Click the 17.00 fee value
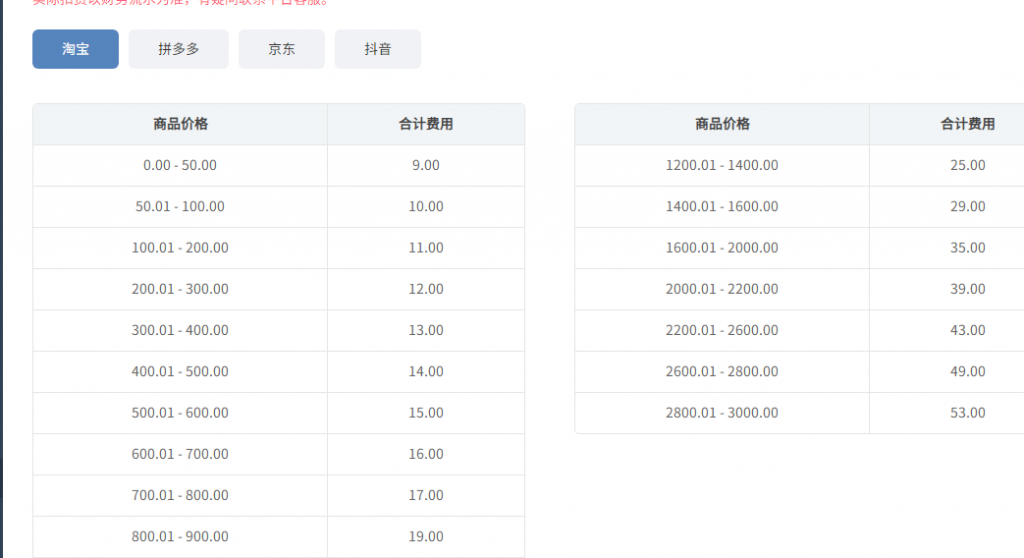 click(x=426, y=495)
